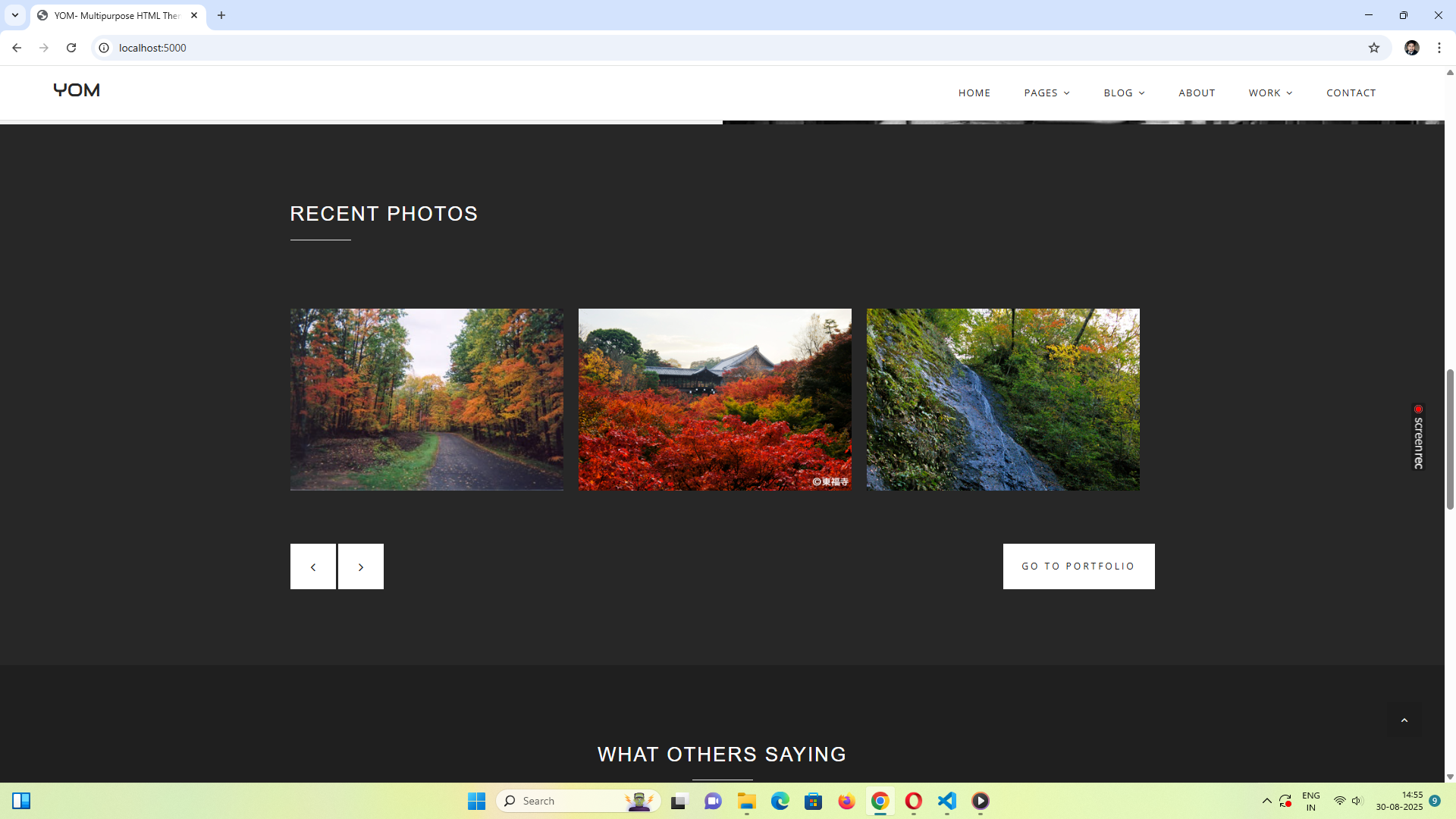Go to HOME in navigation
The image size is (1456, 819).
pos(974,93)
